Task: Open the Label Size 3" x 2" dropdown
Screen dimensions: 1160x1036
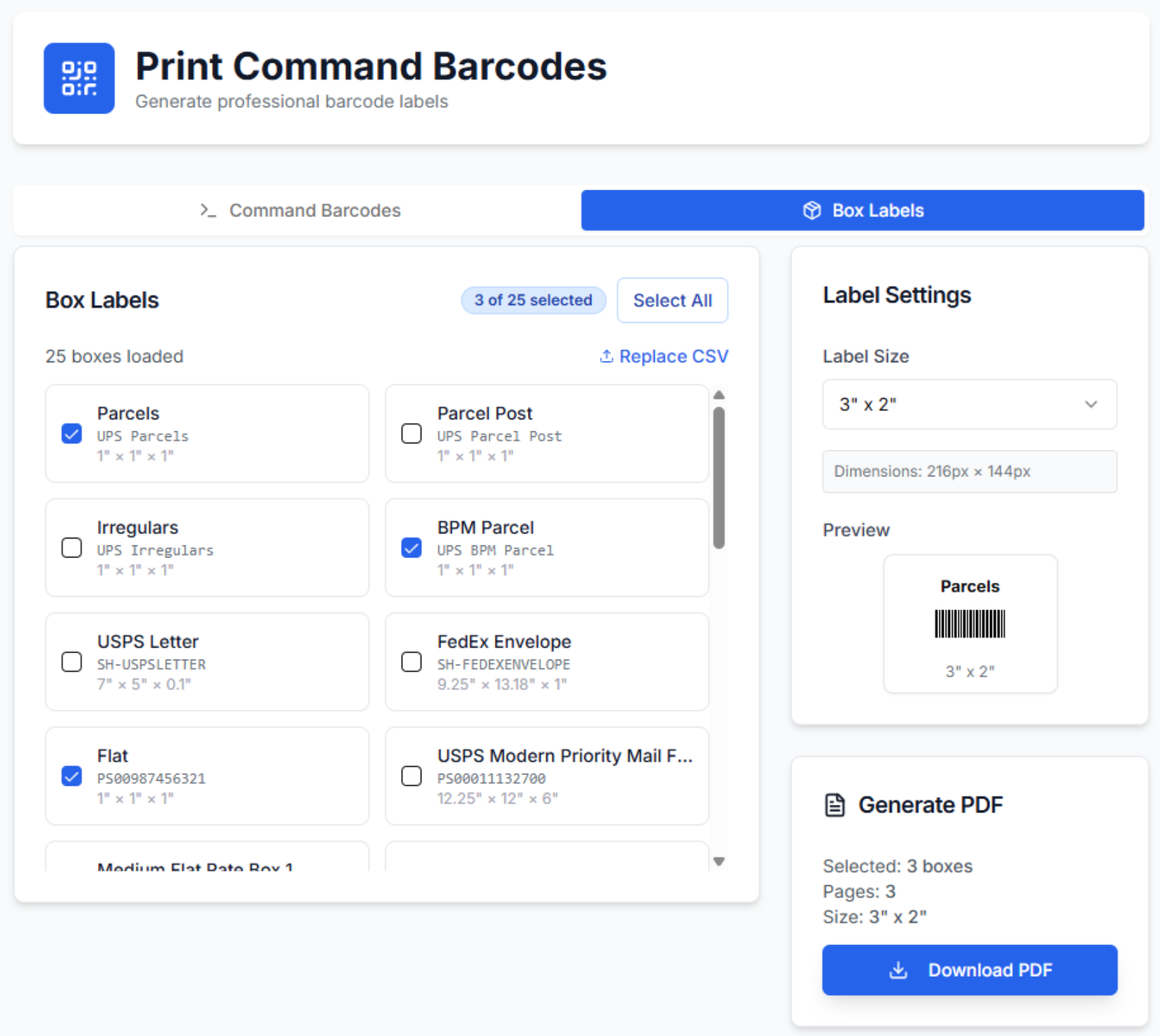Action: pos(970,405)
